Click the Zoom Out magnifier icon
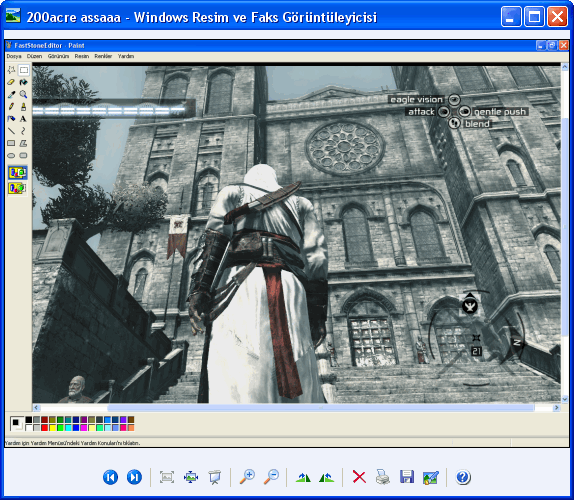 pyautogui.click(x=271, y=477)
